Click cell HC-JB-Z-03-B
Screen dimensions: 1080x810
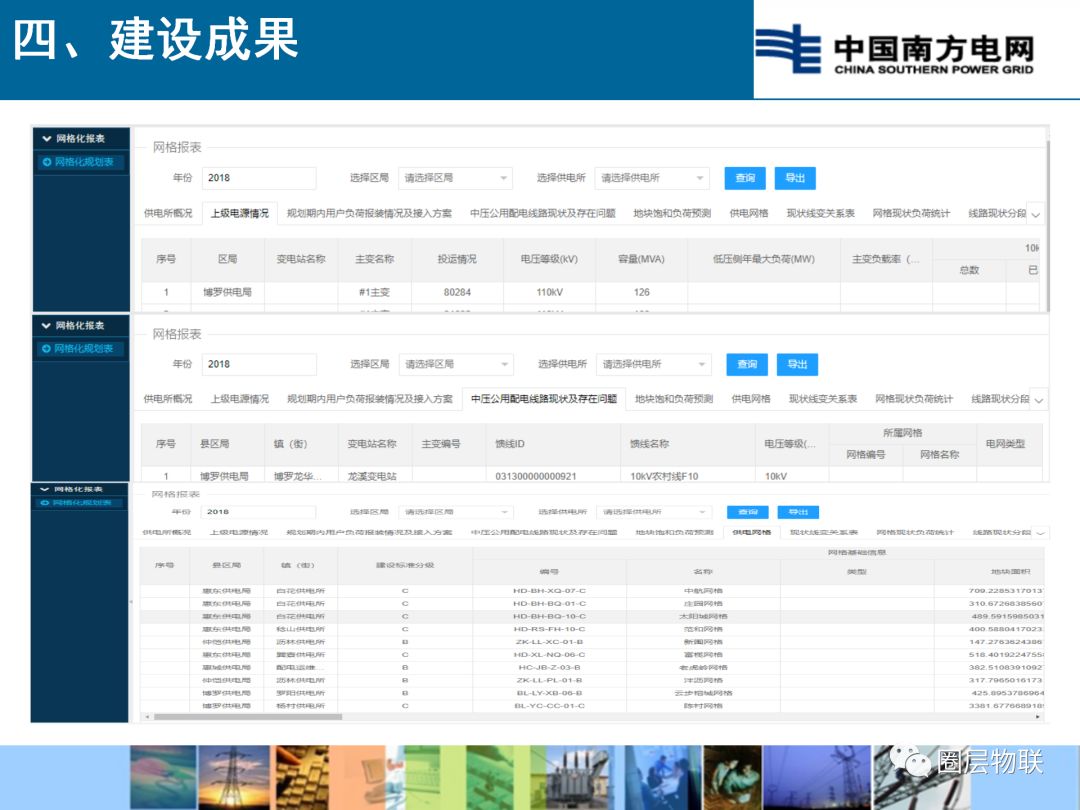pyautogui.click(x=549, y=667)
